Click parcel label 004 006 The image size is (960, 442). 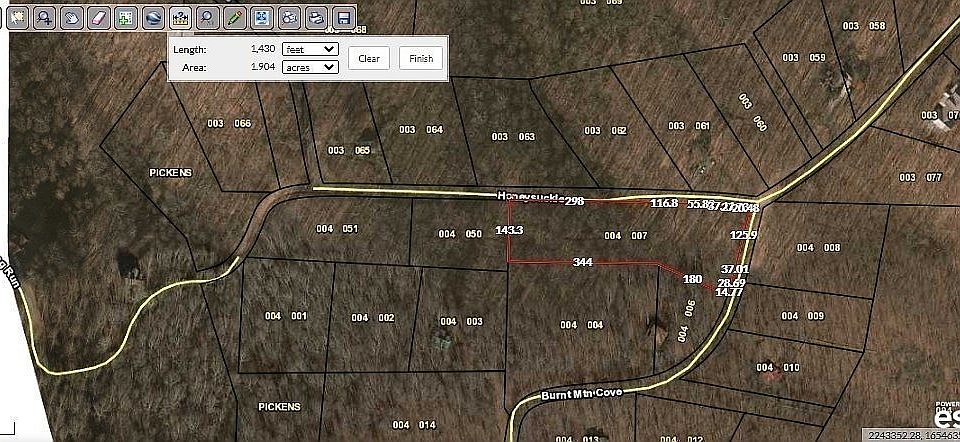(686, 321)
